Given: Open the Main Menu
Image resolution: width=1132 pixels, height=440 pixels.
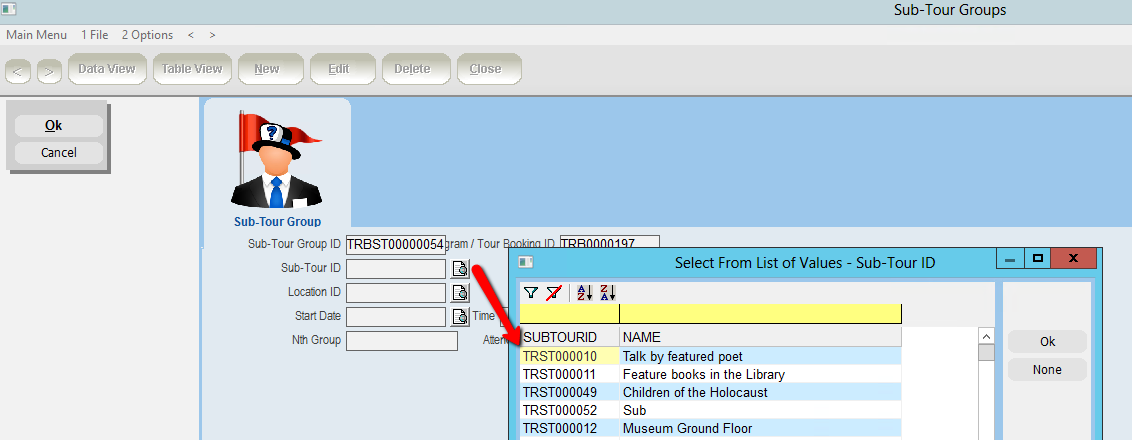Looking at the screenshot, I should pos(37,35).
